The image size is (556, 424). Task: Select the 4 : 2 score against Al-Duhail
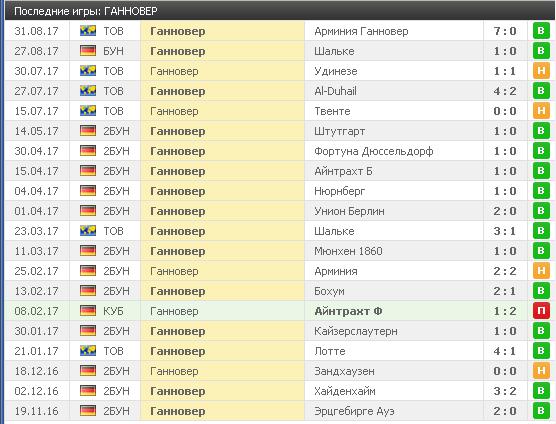505,91
